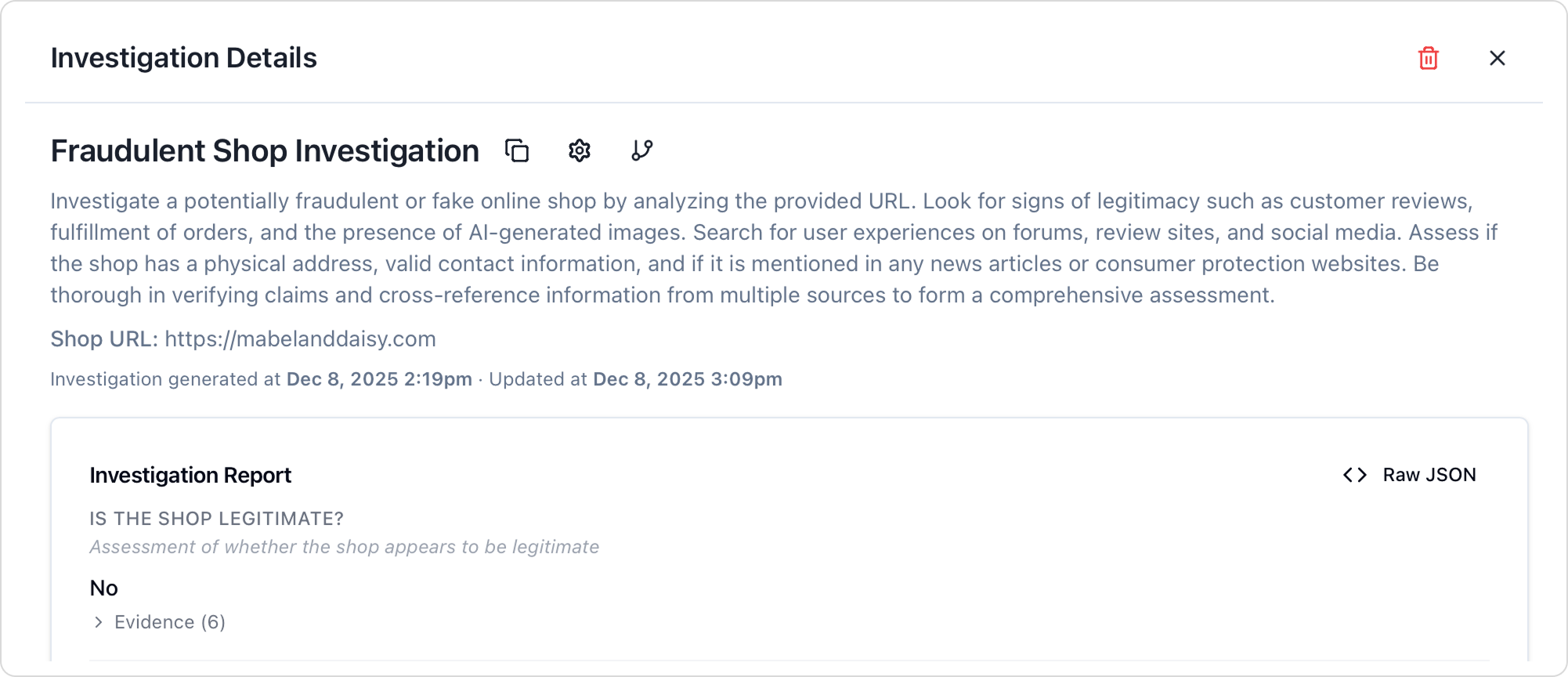Click the Investigation Details header title
The width and height of the screenshot is (1568, 677).
[x=183, y=58]
